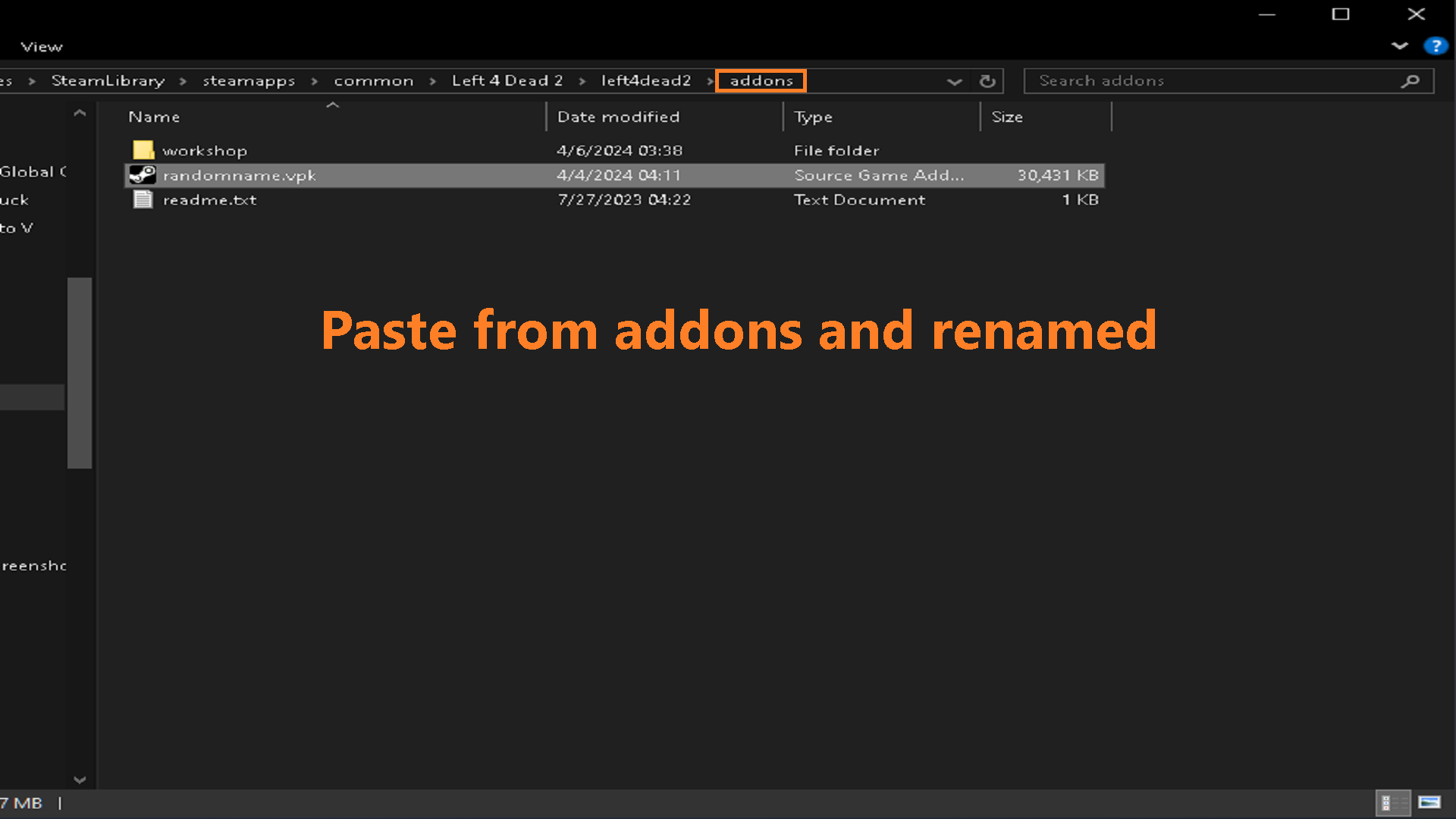Open the address bar history dropdown
Image resolution: width=1456 pixels, height=819 pixels.
954,81
